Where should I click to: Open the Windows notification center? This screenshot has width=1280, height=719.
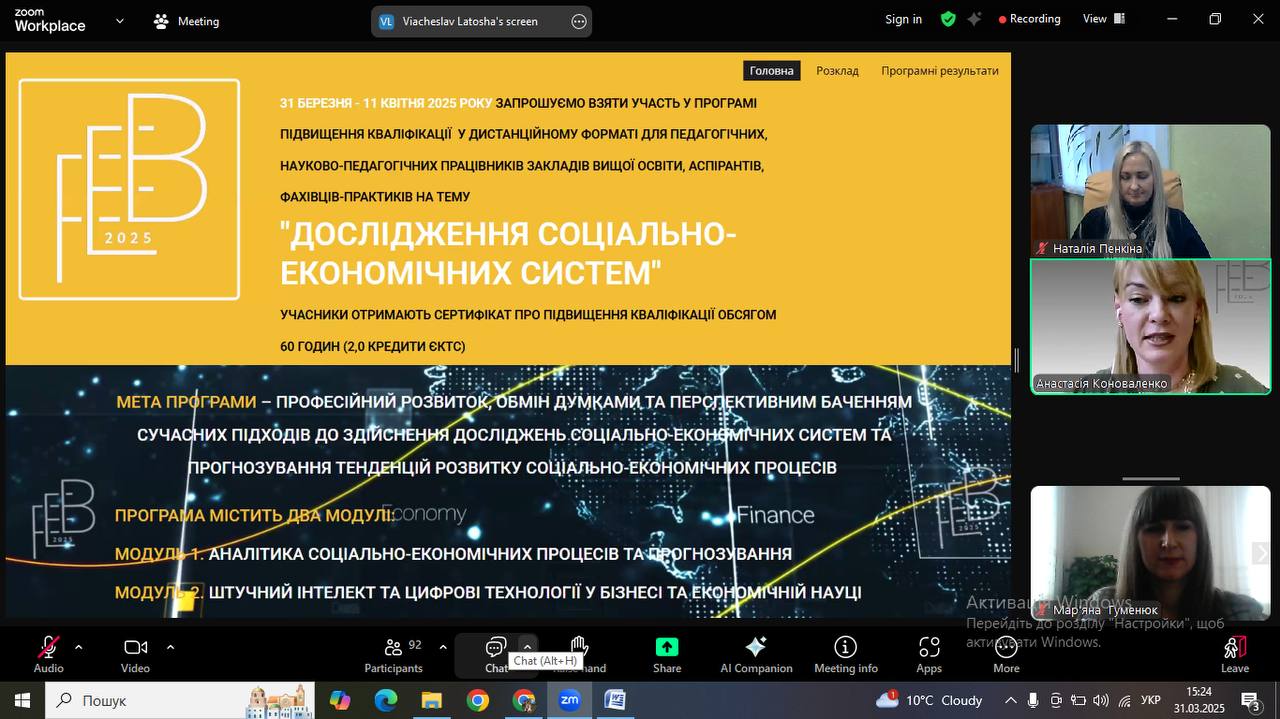pyautogui.click(x=1251, y=701)
